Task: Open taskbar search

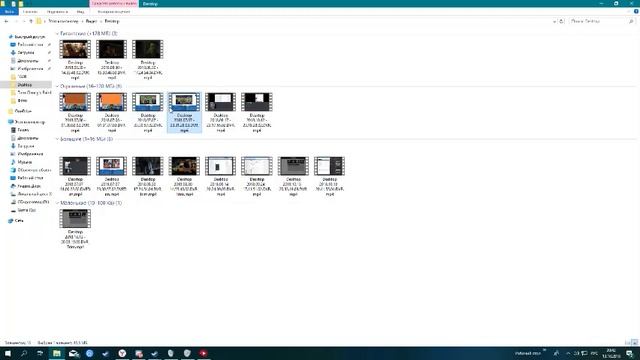Action: pyautogui.click(x=24, y=353)
